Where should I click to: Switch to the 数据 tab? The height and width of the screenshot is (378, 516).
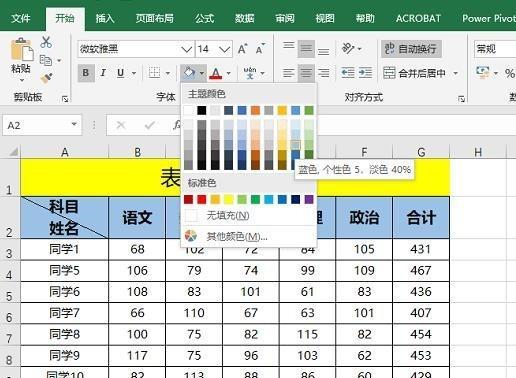point(244,18)
